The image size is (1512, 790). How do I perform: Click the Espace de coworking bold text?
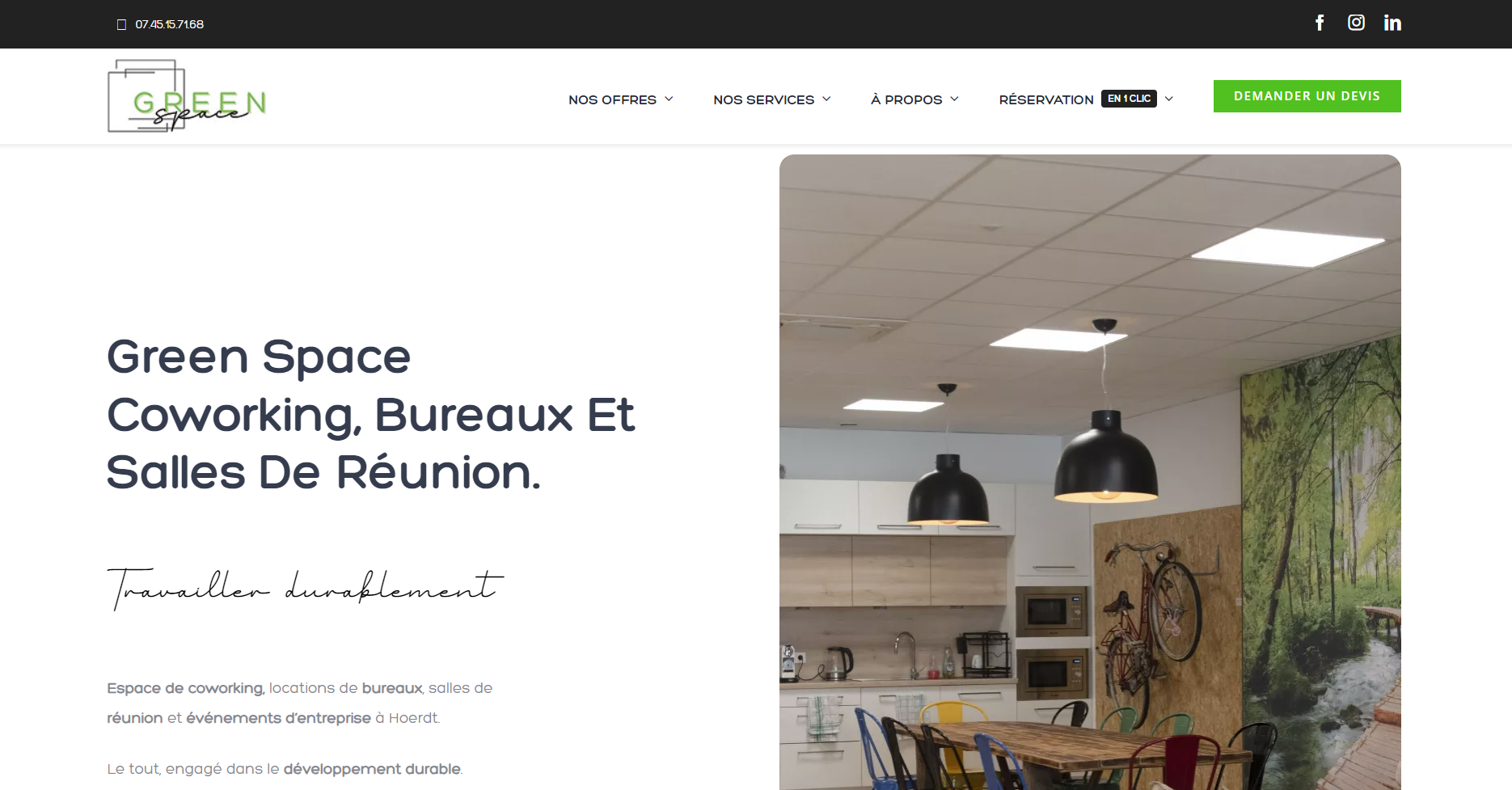(x=185, y=688)
